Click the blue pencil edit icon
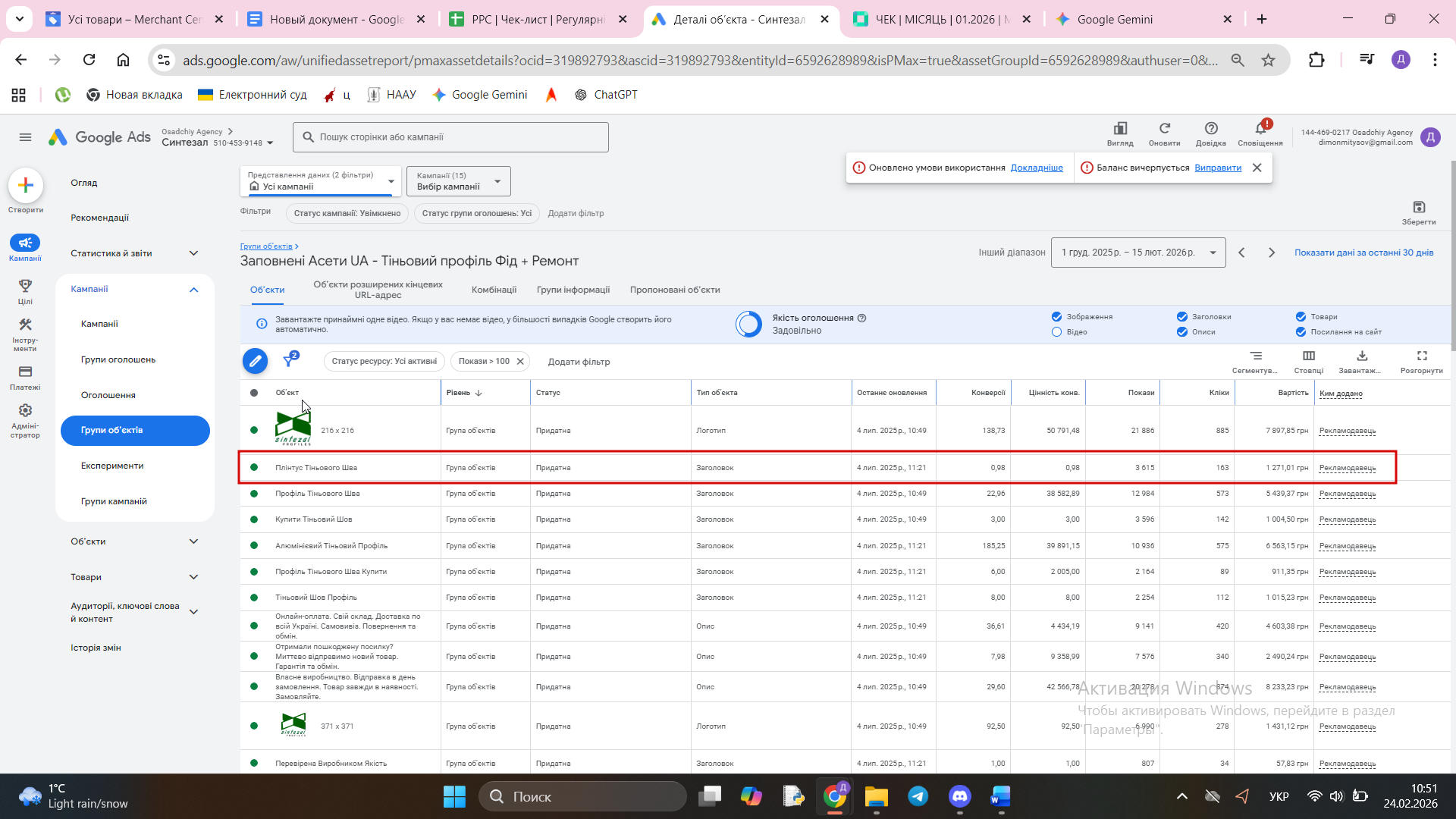 (x=255, y=361)
